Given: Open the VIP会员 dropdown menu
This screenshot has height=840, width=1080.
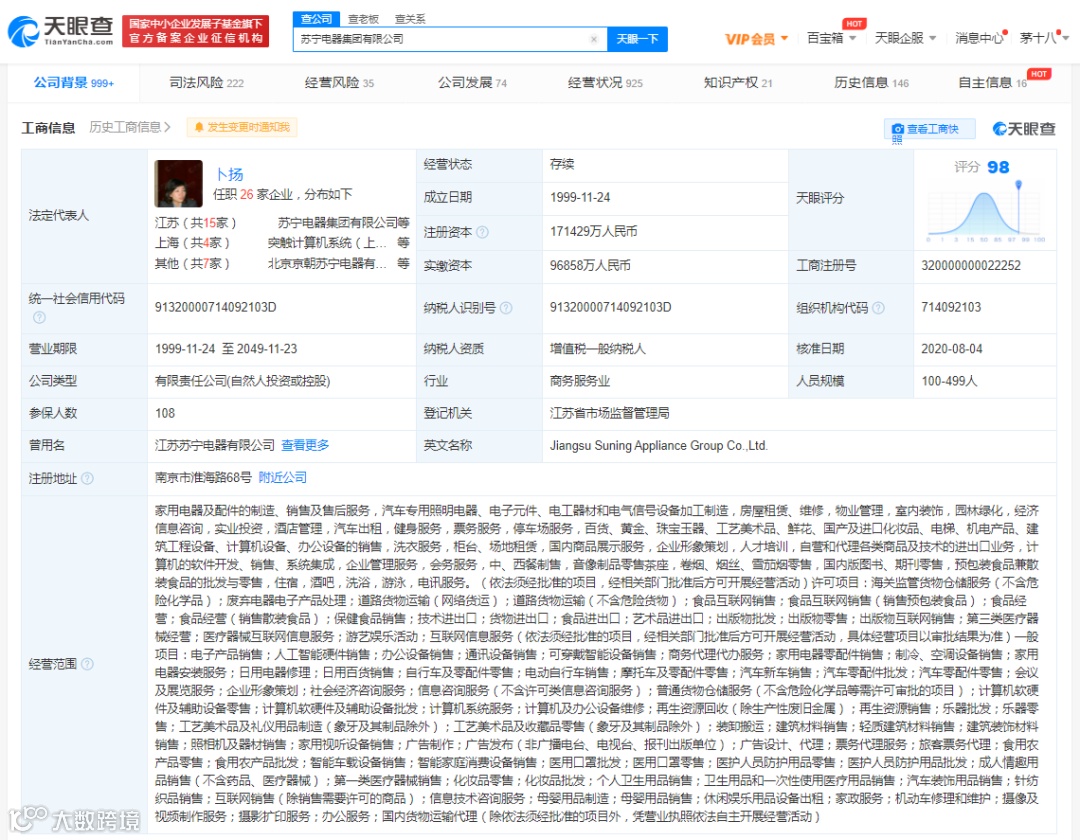Looking at the screenshot, I should [756, 39].
